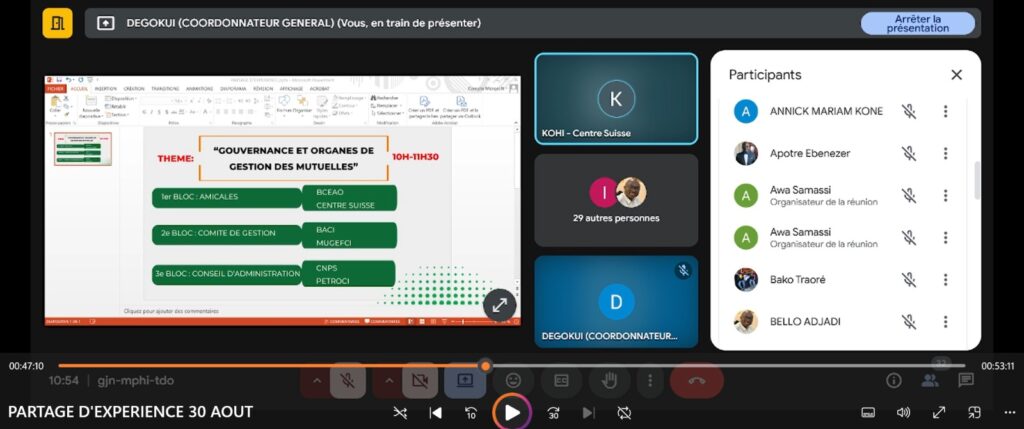1024x429 pixels.
Task: Toggle the Meet camera off button
Action: click(420, 380)
